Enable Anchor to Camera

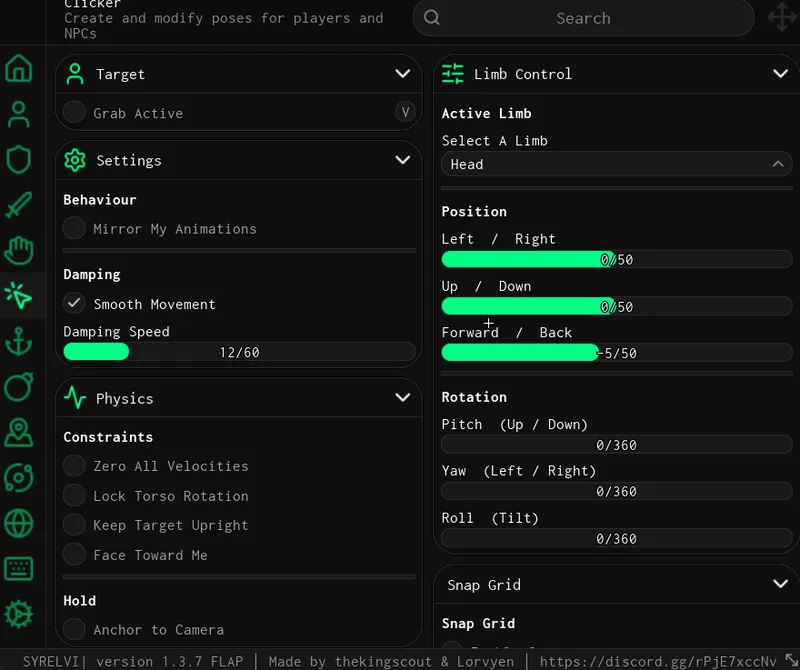[x=74, y=630]
